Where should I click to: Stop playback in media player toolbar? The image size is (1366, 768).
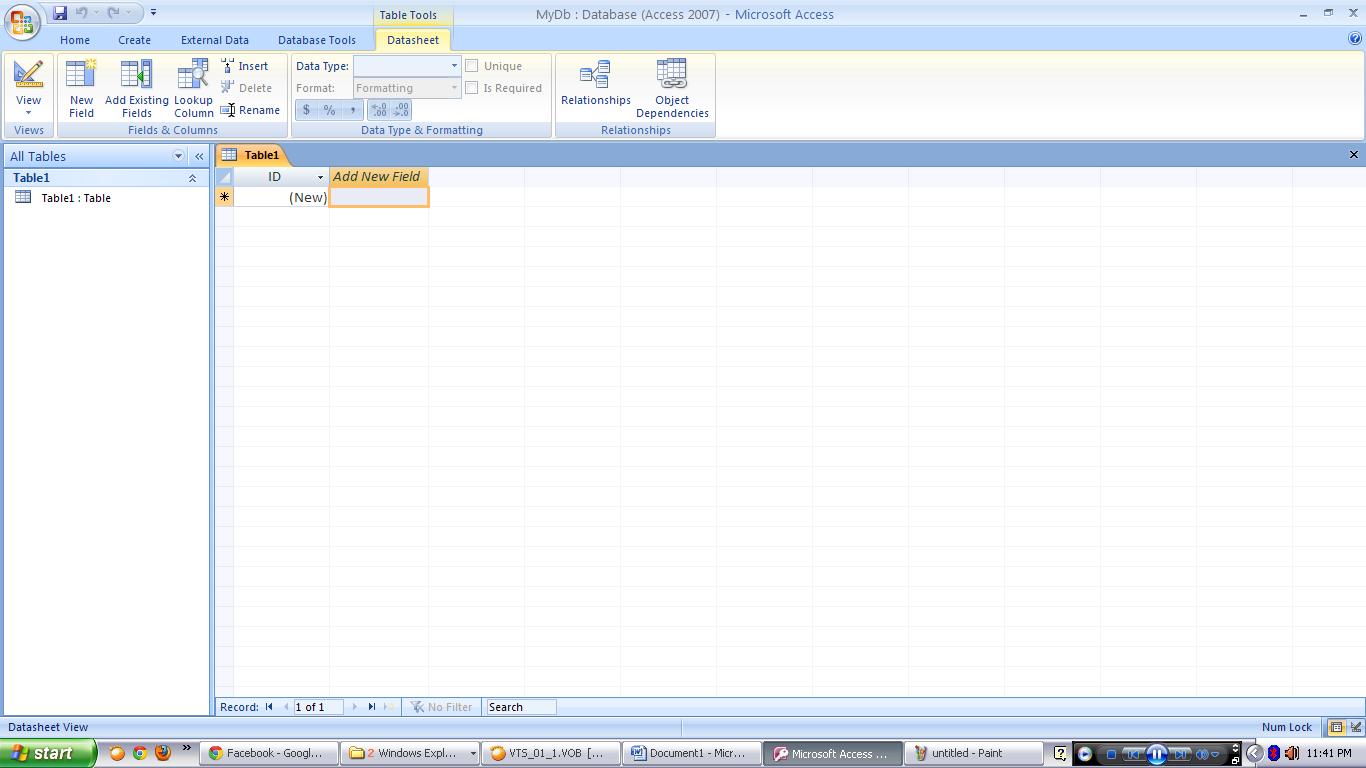[x=1110, y=754]
